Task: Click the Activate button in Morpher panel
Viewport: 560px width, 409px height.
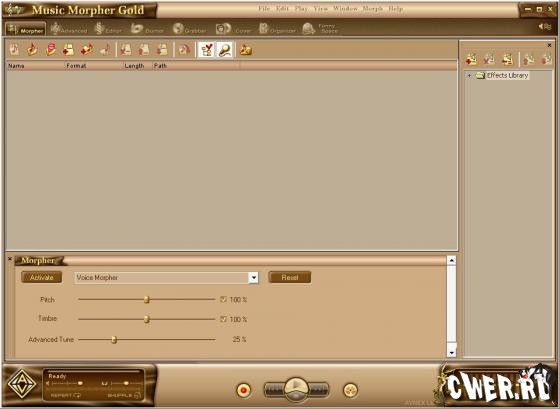Action: 41,277
